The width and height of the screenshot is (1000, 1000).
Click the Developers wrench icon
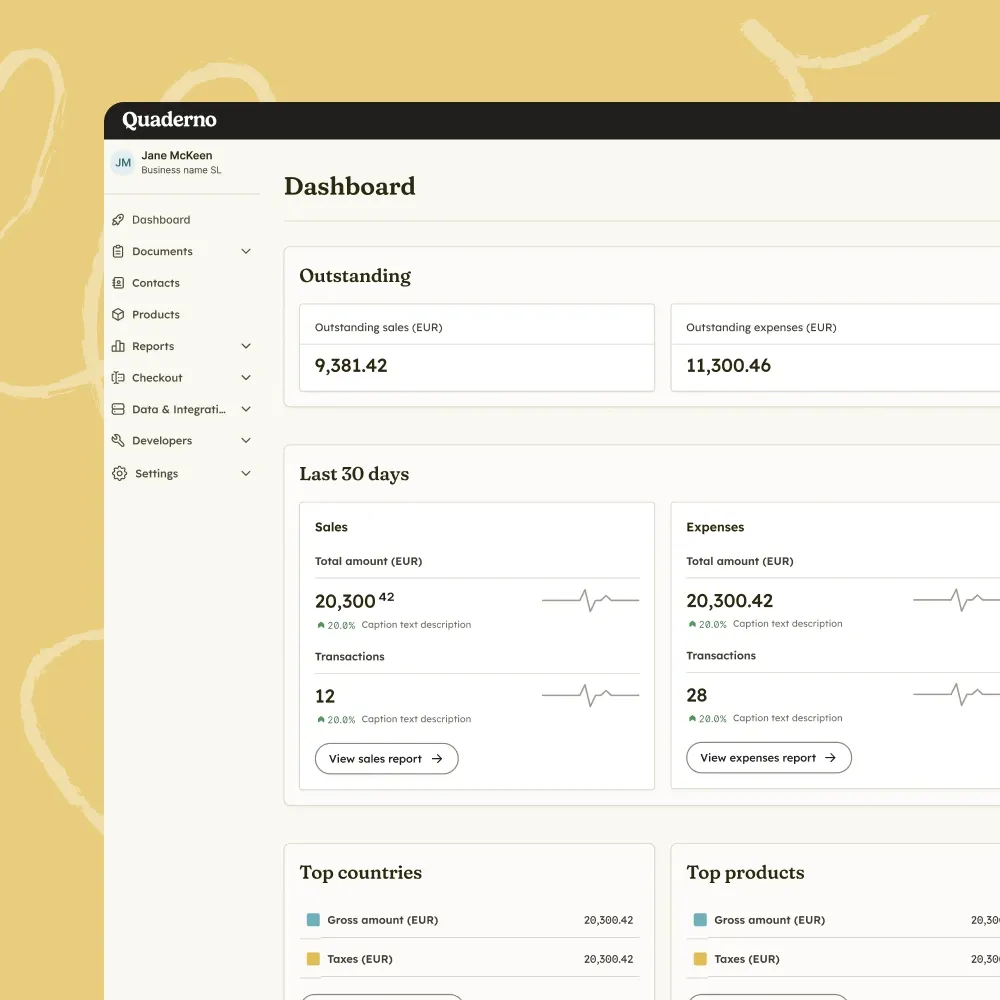[x=119, y=440]
